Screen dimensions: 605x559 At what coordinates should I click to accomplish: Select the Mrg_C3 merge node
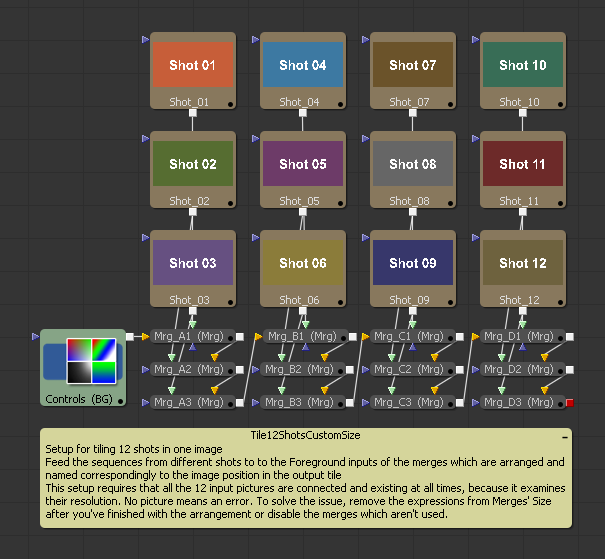(413, 403)
